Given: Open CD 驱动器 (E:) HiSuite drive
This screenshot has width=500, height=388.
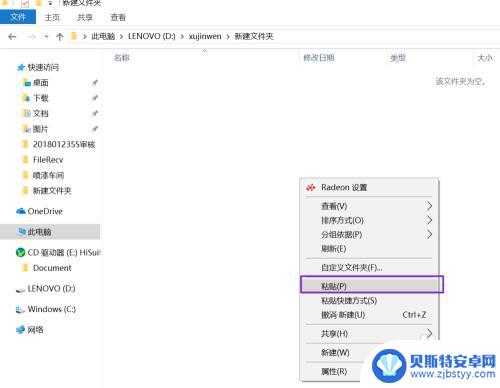Looking at the screenshot, I should click(x=64, y=252).
